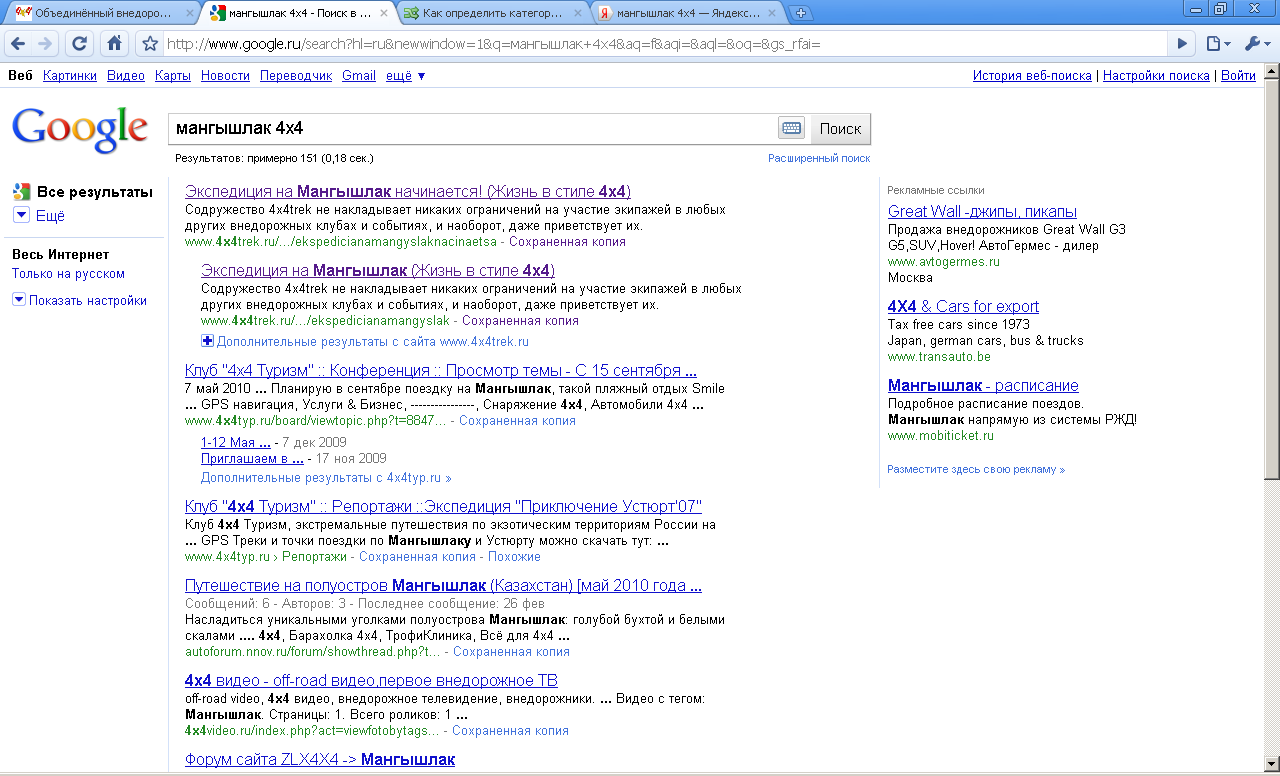Image resolution: width=1280 pixels, height=776 pixels.
Task: Expand the 'ещё' services dropdown
Action: (406, 76)
